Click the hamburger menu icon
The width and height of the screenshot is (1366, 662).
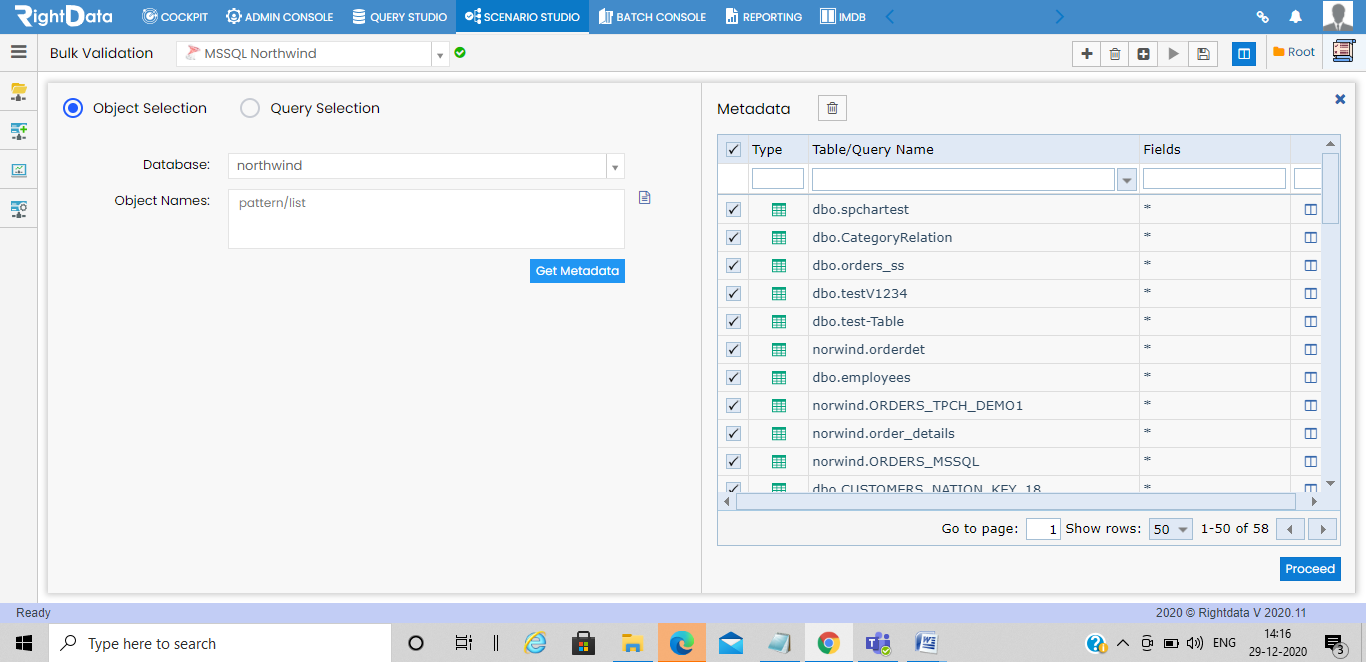point(18,53)
